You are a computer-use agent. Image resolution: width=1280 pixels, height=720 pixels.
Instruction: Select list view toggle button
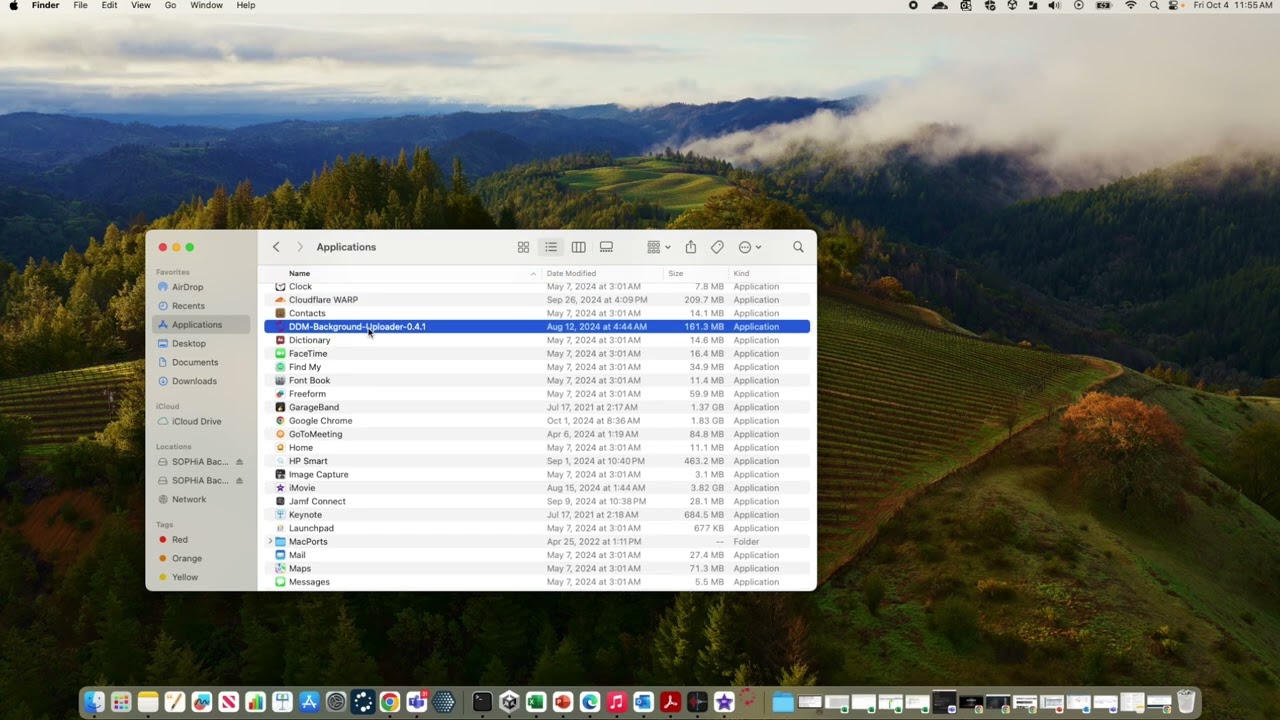[551, 247]
